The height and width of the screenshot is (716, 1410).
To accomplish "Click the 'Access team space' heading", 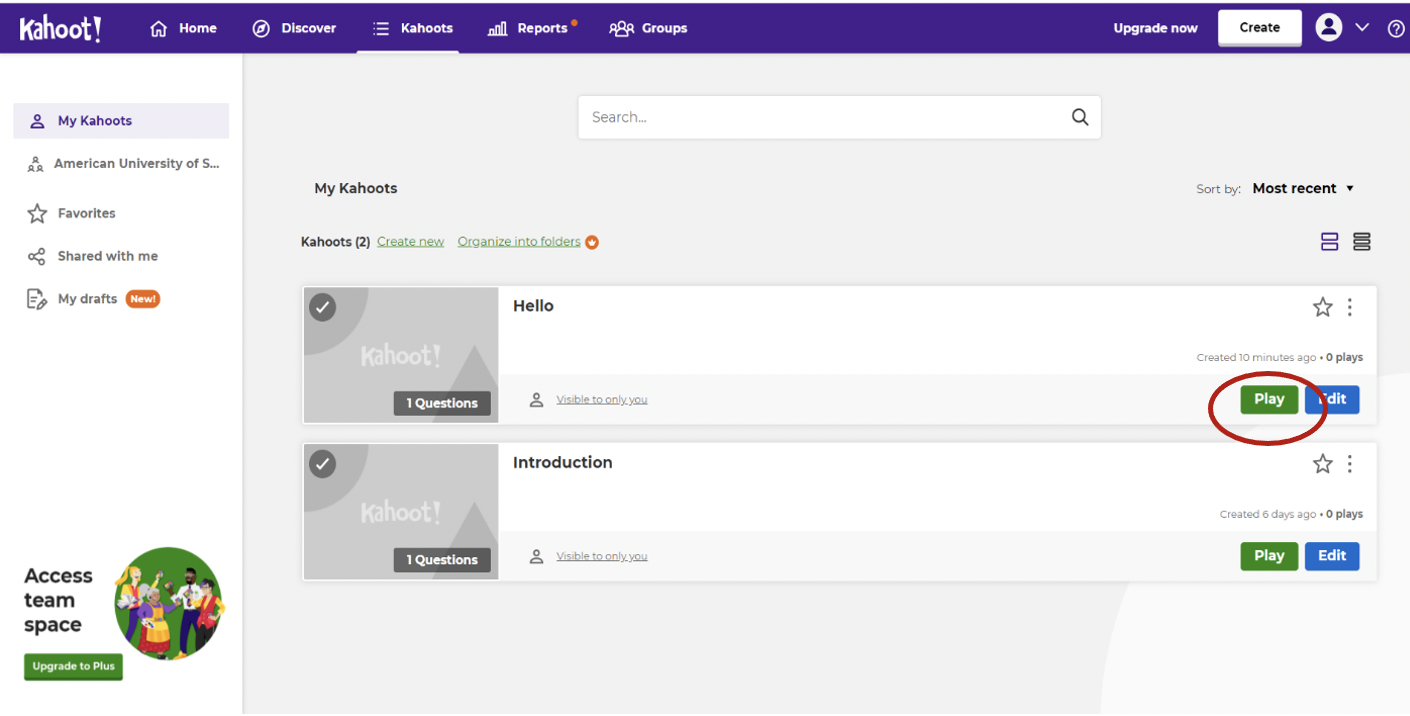I will (x=58, y=601).
